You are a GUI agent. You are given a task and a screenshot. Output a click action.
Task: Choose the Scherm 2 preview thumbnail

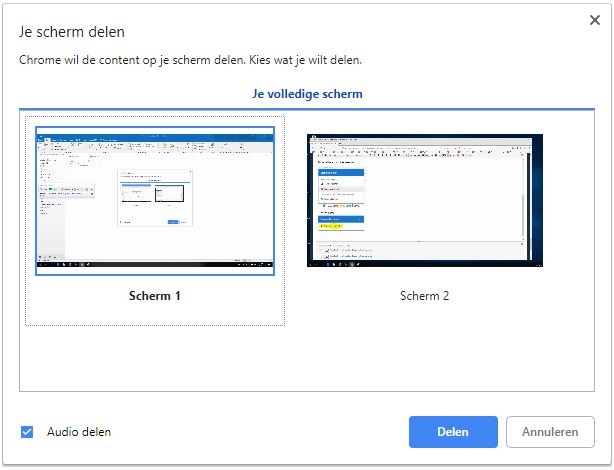425,200
